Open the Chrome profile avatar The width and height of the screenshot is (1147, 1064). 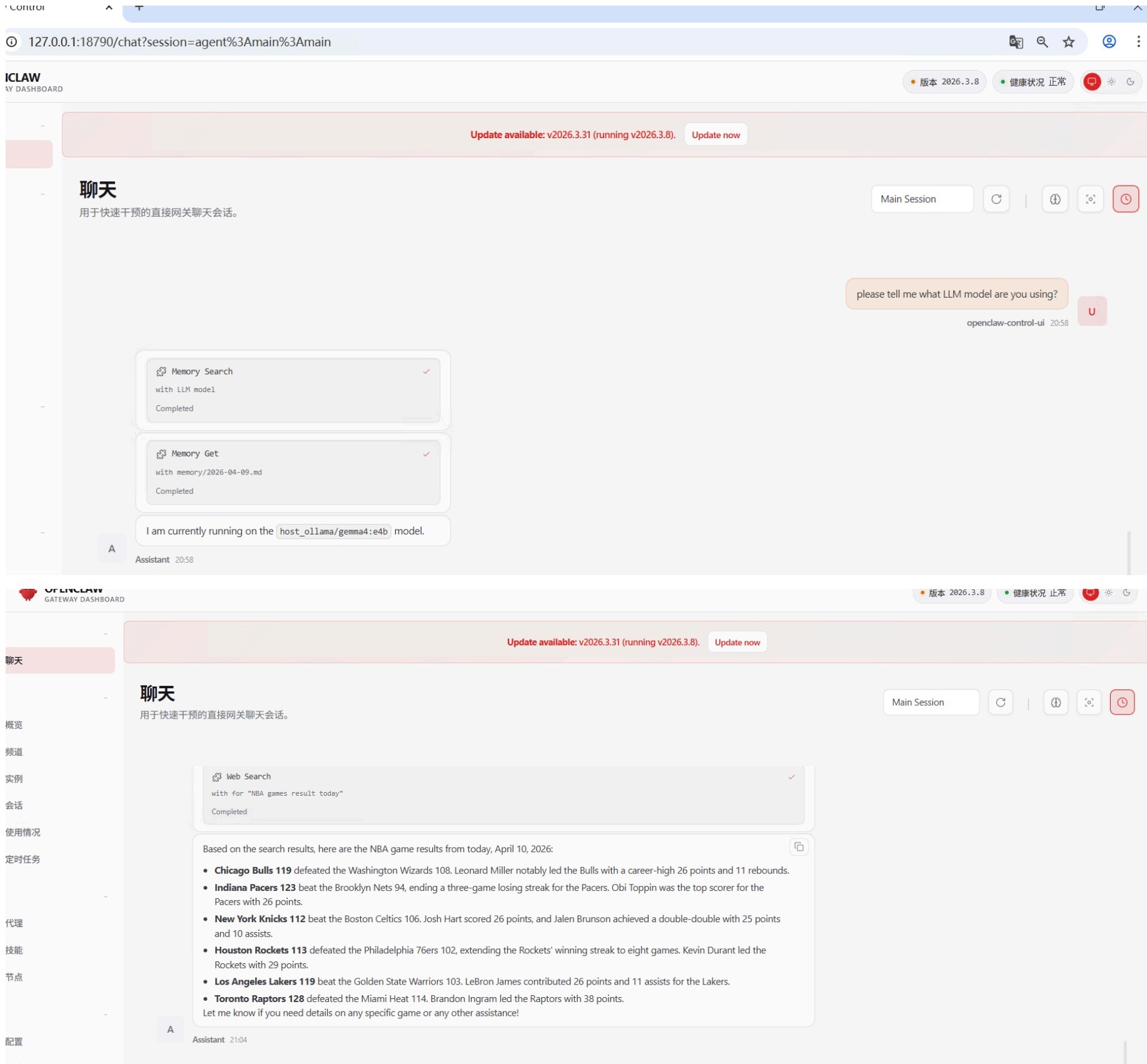click(1109, 42)
